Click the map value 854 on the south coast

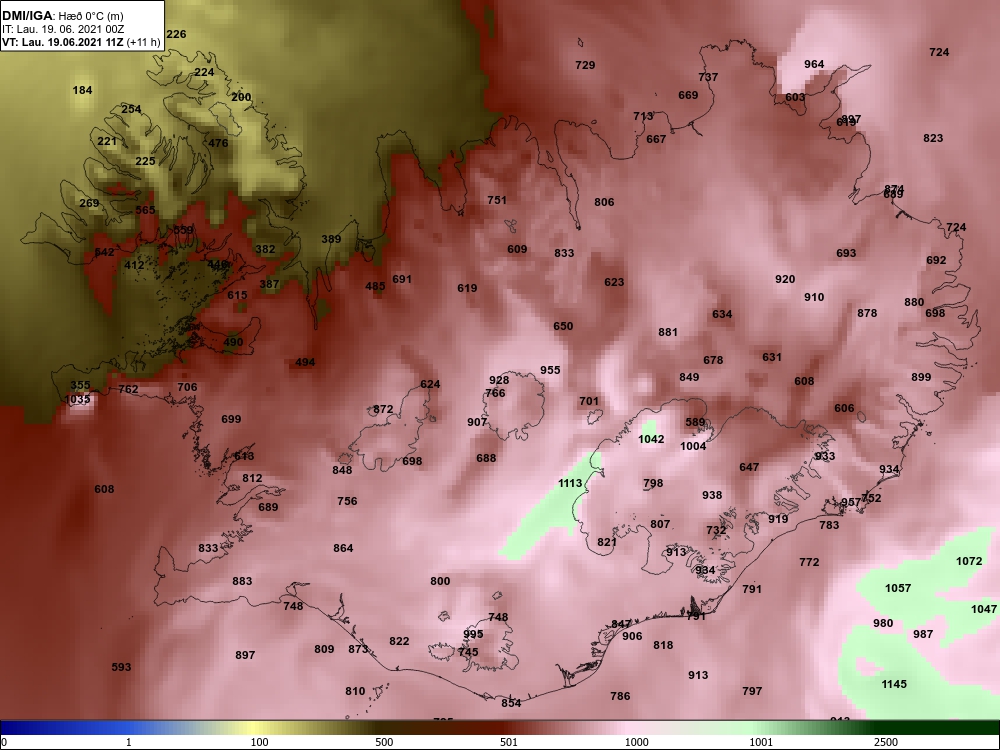511,703
